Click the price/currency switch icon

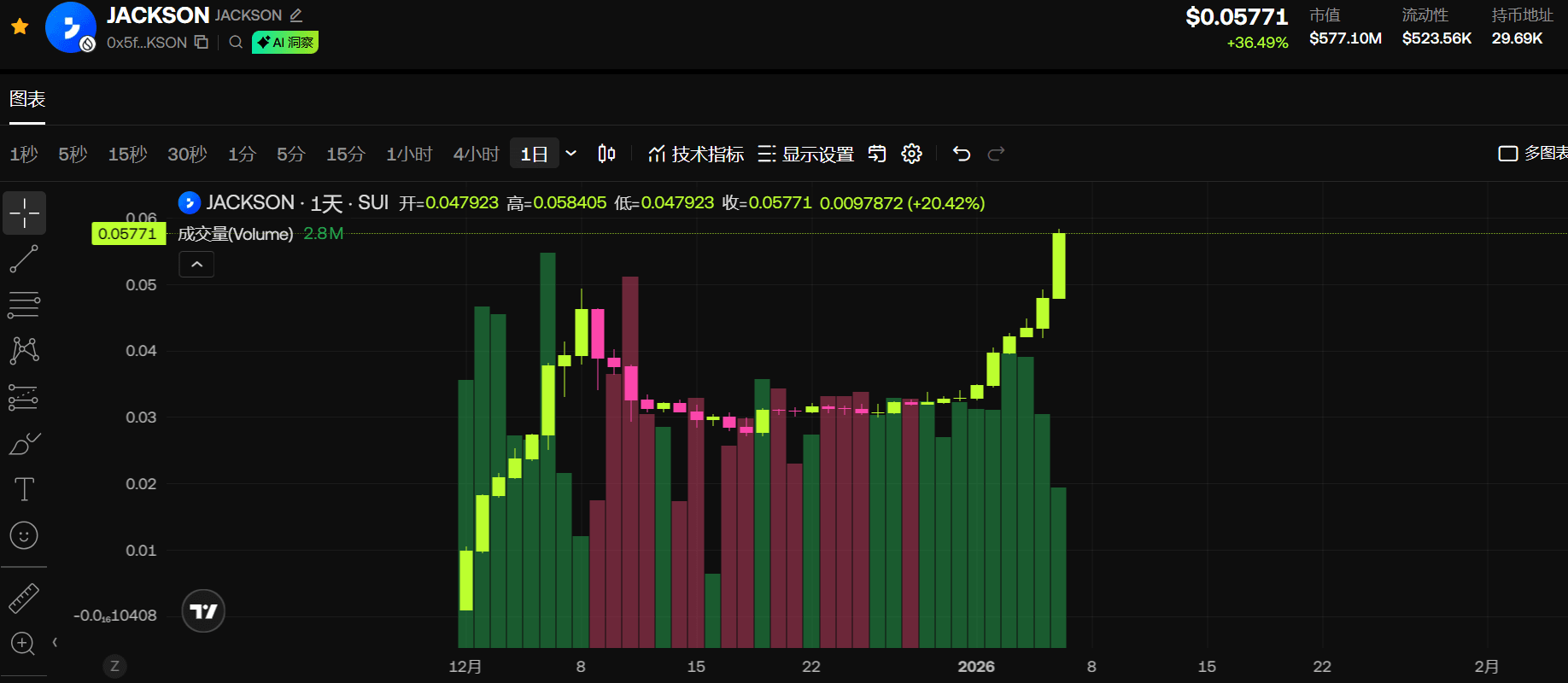click(877, 154)
